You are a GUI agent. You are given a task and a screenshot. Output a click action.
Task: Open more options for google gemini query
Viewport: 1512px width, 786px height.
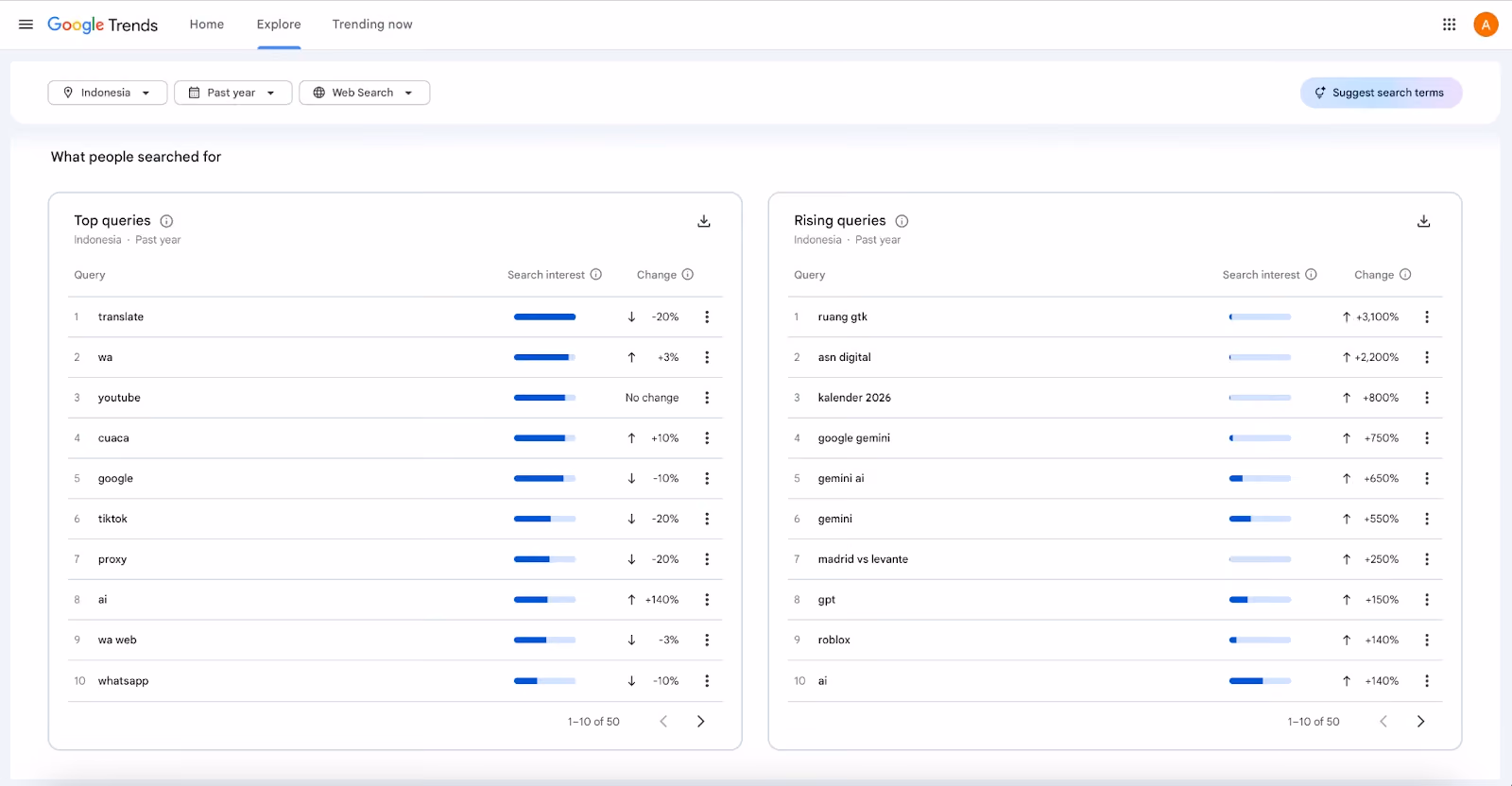point(1427,438)
